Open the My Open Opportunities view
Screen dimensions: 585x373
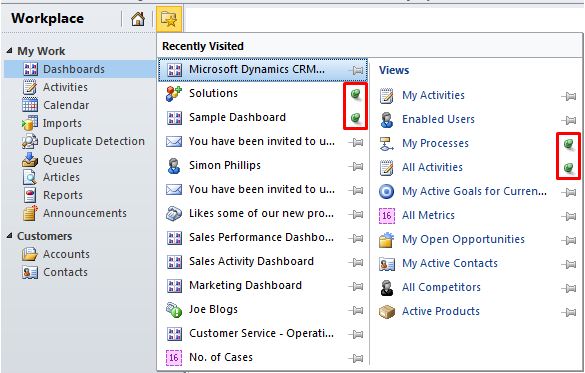(x=463, y=239)
